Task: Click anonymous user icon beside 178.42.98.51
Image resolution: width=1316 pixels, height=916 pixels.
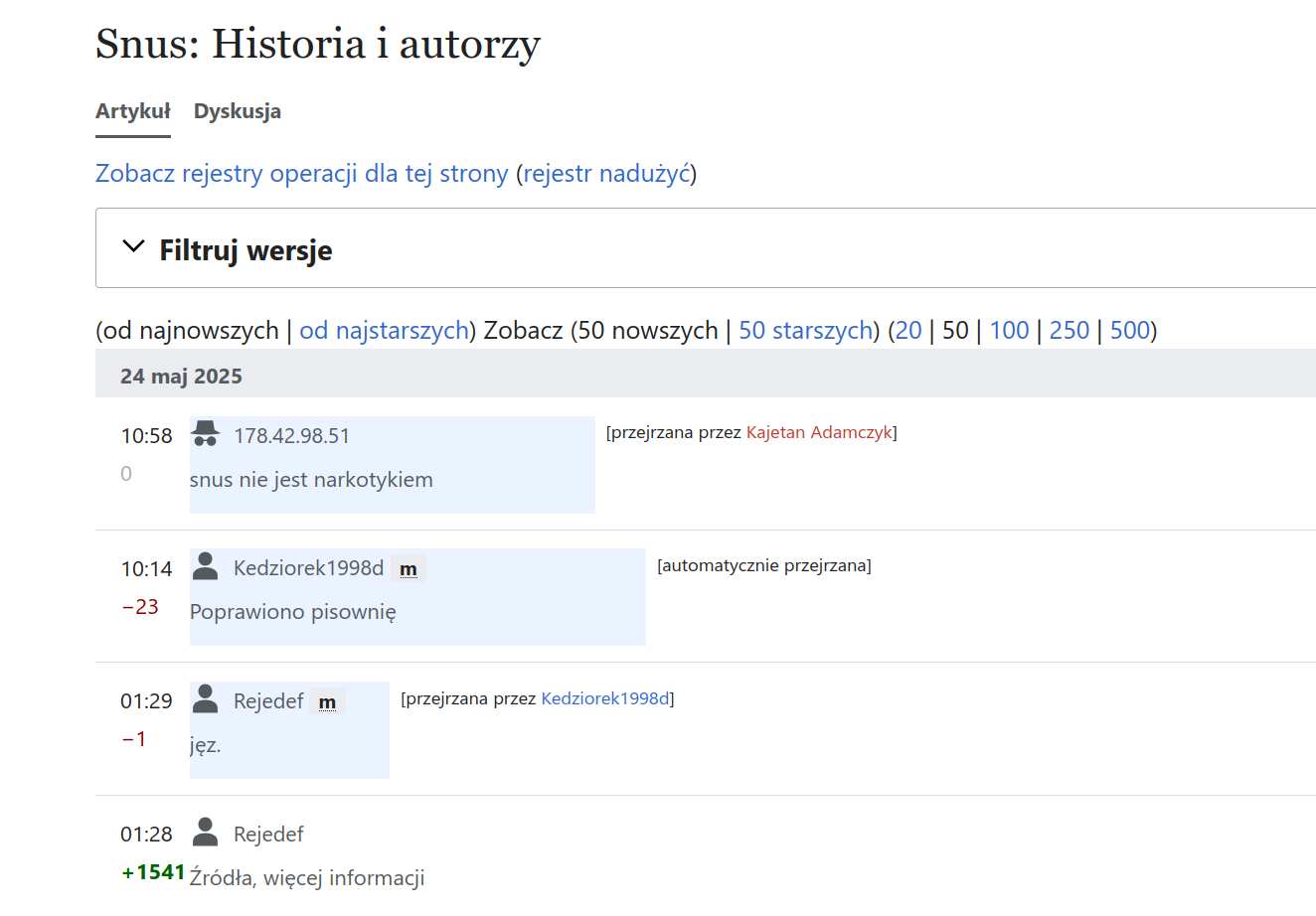Action: click(x=206, y=434)
